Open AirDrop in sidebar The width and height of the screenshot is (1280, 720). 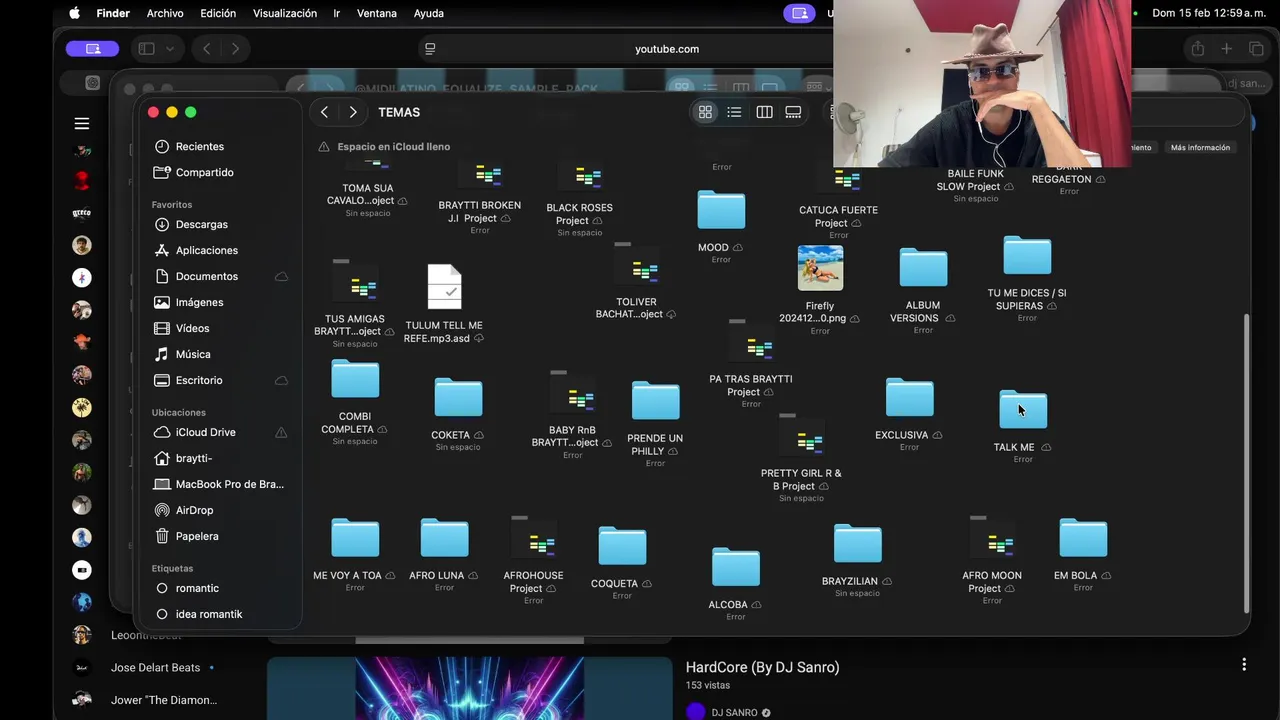click(195, 510)
